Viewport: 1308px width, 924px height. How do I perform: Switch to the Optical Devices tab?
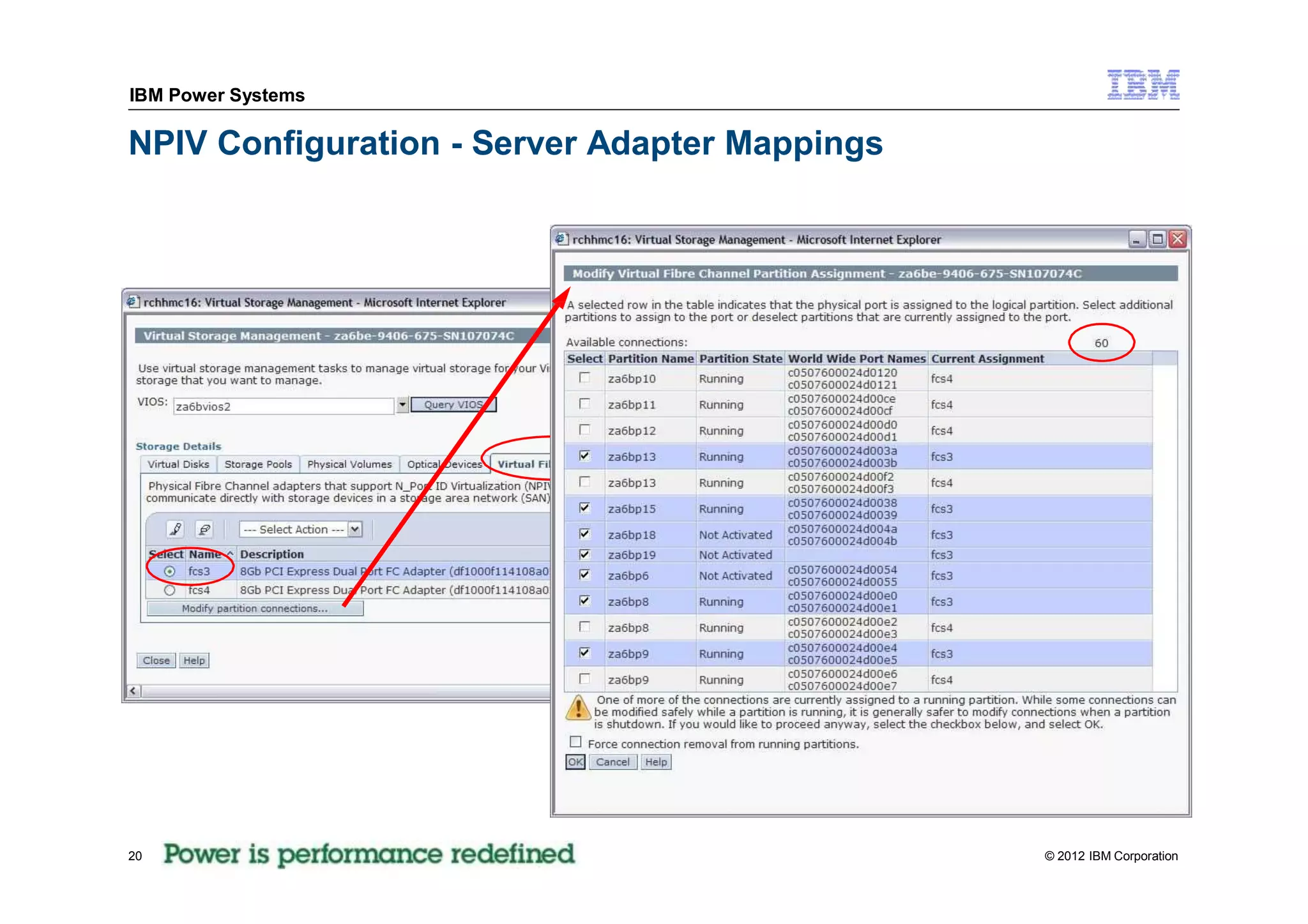click(x=445, y=464)
